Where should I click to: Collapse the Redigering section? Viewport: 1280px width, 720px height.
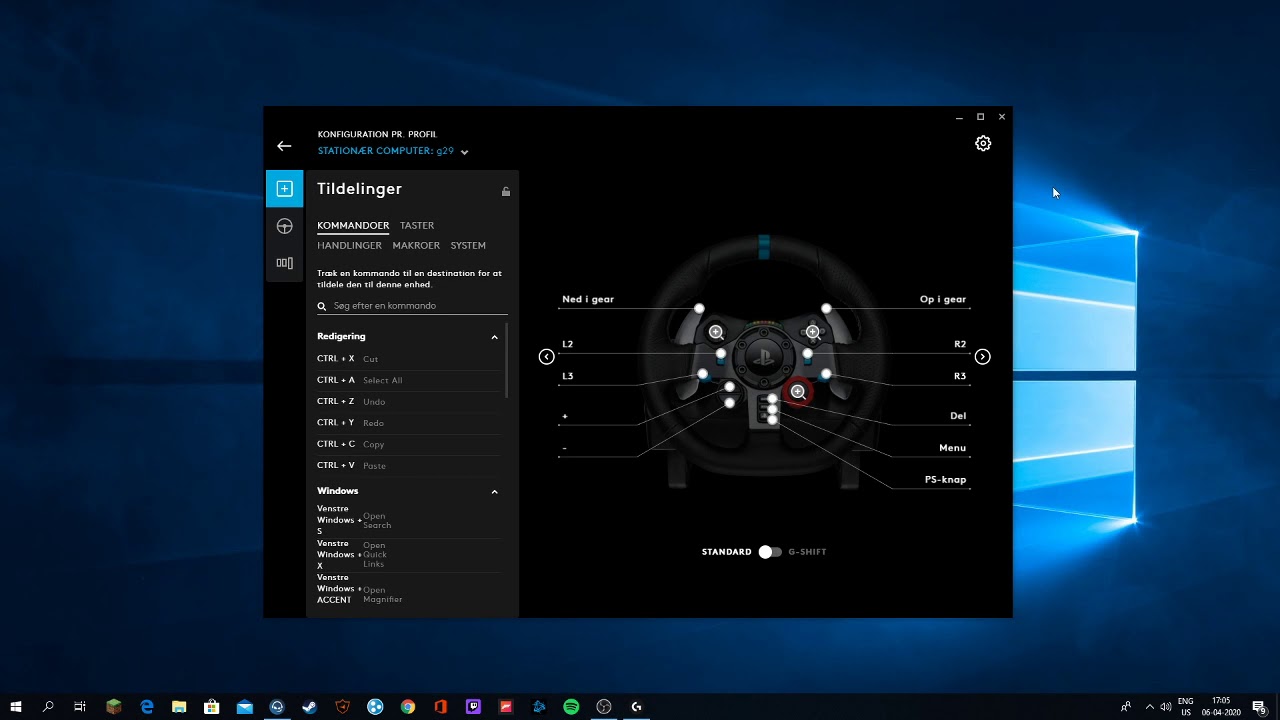pyautogui.click(x=494, y=337)
